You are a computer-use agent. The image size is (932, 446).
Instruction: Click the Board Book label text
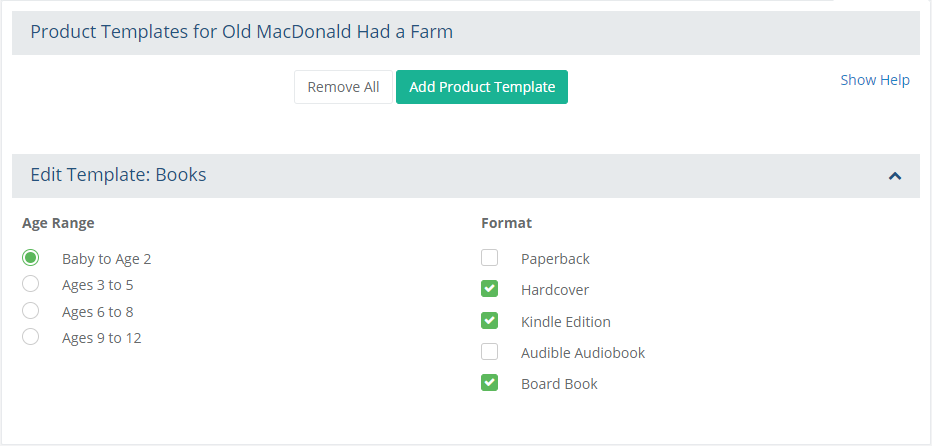tap(559, 384)
